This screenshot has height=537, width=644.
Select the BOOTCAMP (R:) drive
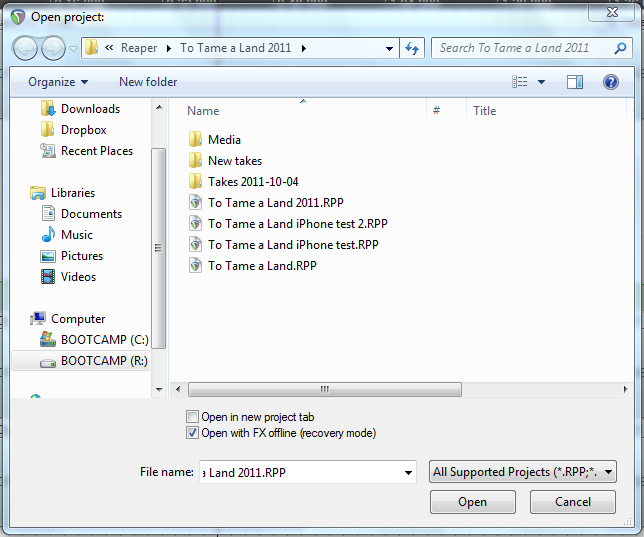(81, 361)
